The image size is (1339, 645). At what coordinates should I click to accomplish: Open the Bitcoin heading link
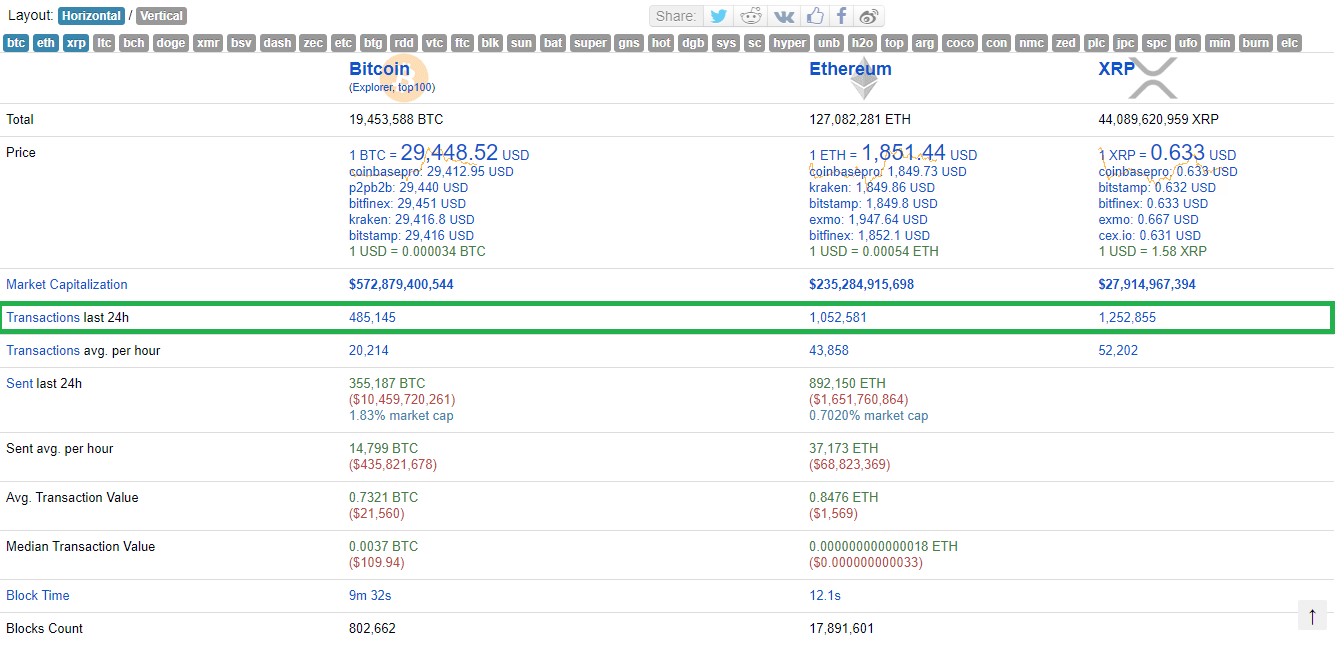pos(379,69)
